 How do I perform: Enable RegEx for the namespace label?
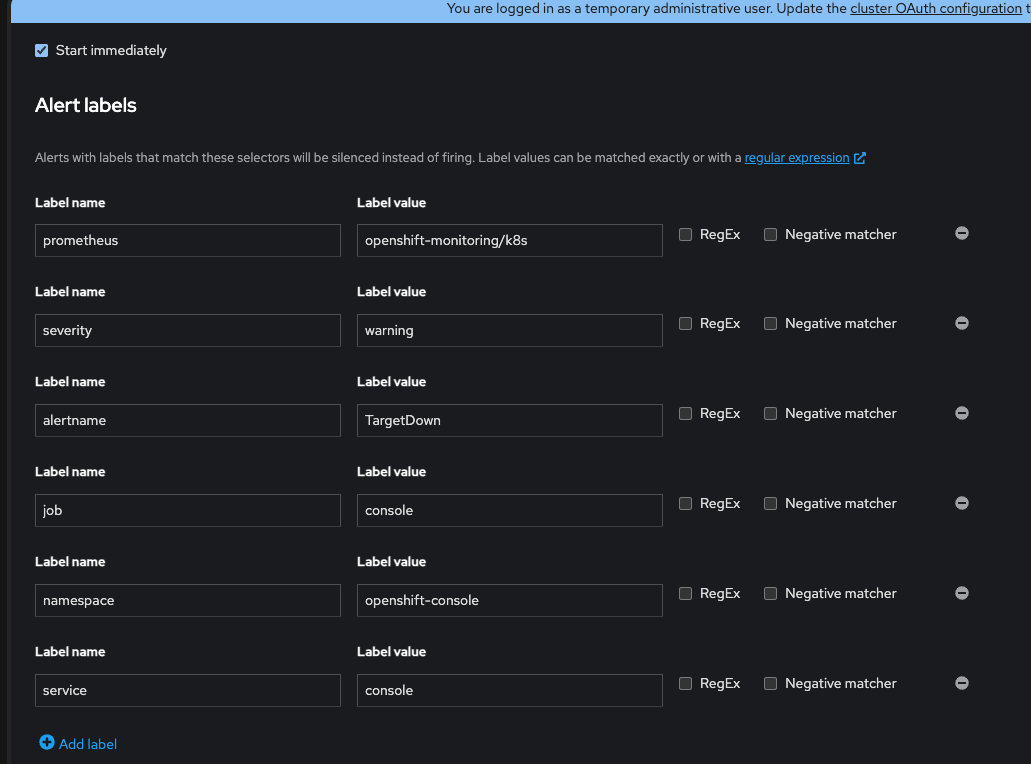[x=685, y=594]
